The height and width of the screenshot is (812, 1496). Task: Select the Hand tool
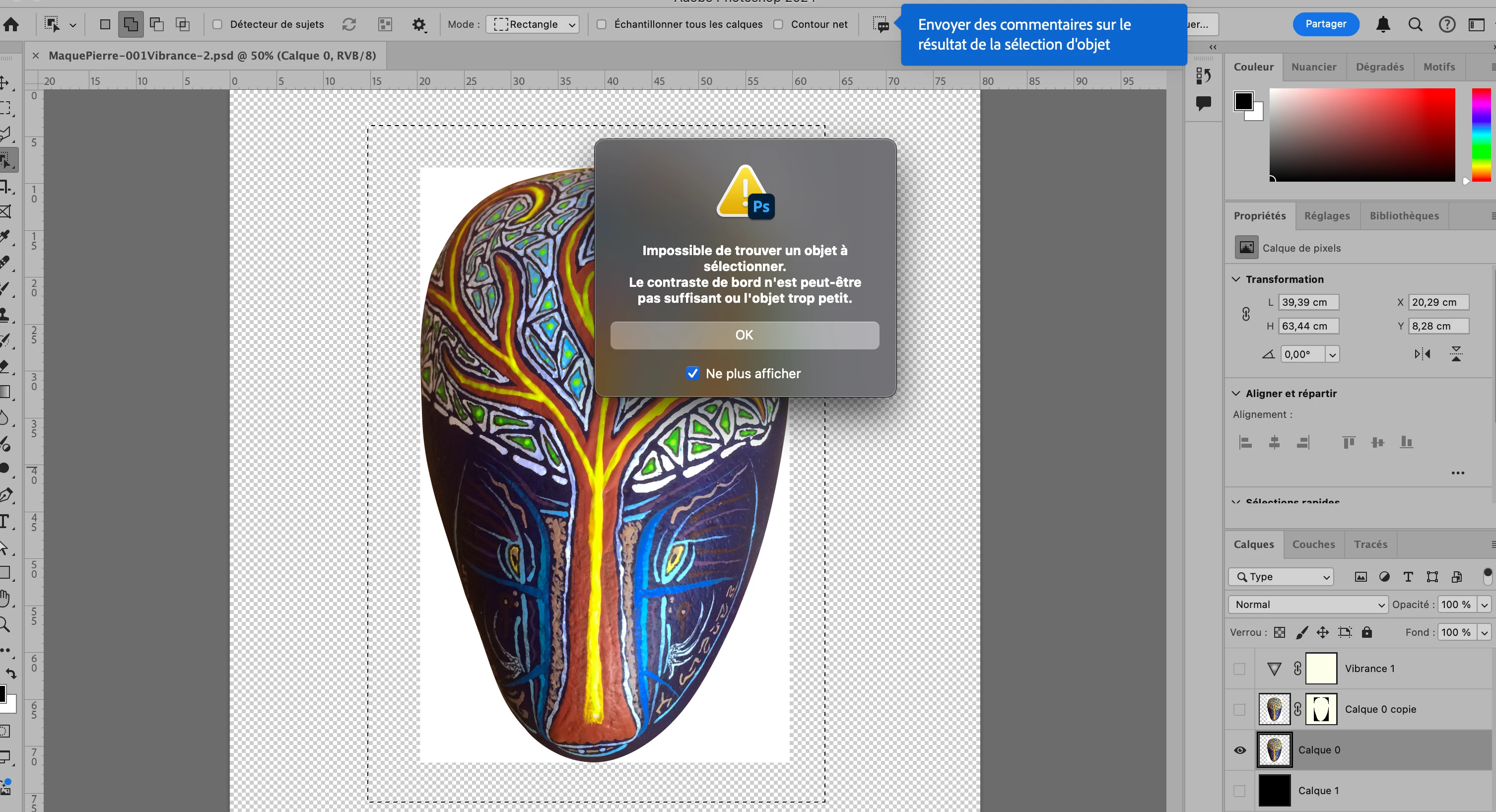pyautogui.click(x=5, y=598)
